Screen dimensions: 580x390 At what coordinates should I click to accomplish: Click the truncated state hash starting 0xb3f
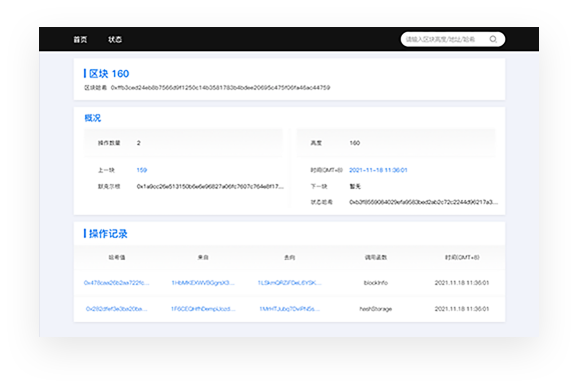pyautogui.click(x=424, y=202)
